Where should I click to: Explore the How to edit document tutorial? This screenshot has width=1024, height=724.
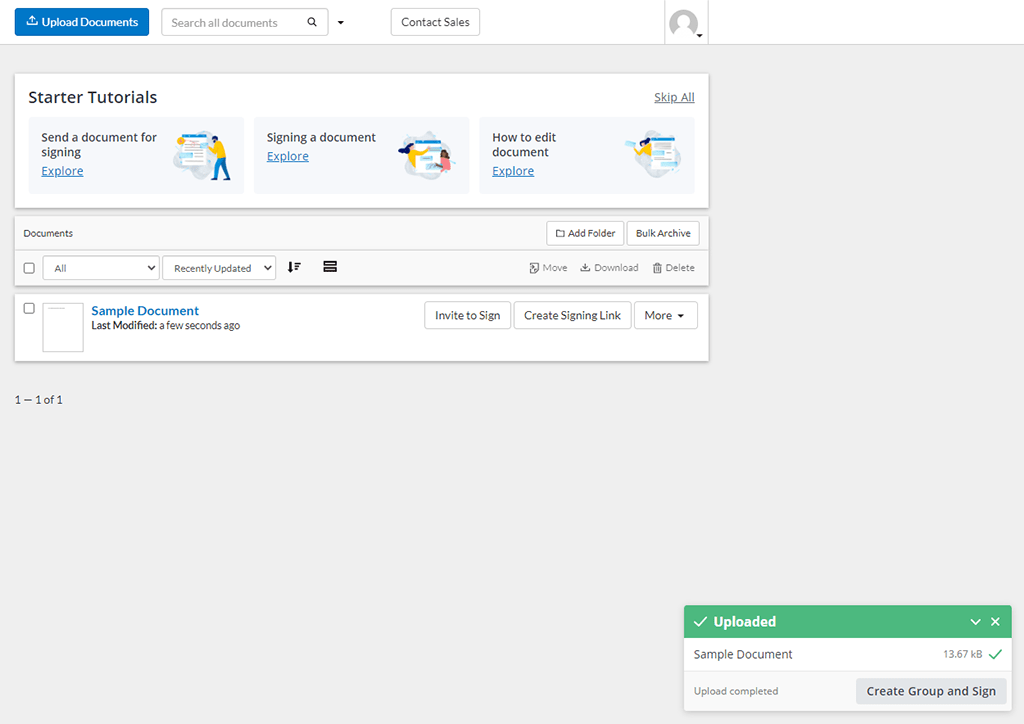tap(513, 171)
